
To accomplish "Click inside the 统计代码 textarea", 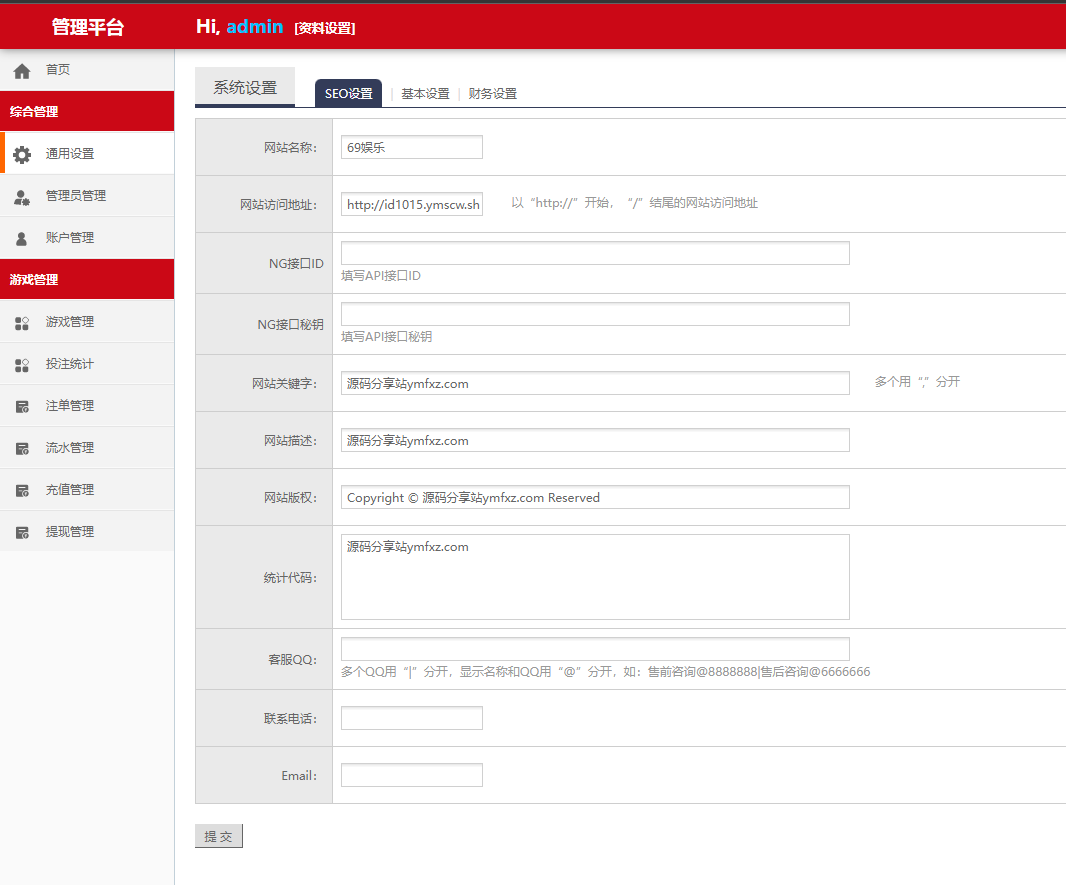I will point(595,577).
